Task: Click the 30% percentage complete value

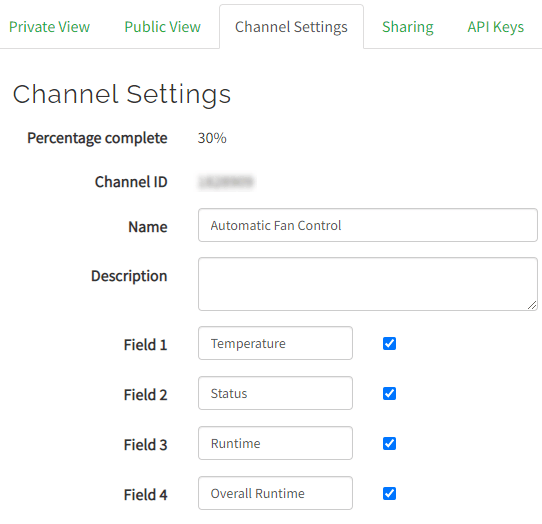Action: [212, 138]
